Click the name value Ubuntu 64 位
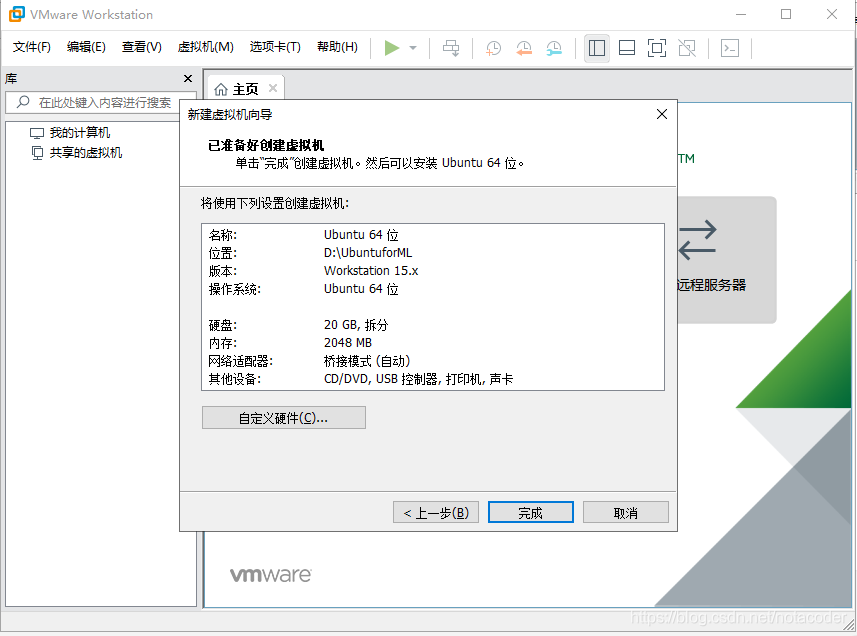Screen dimensions: 857x636 pyautogui.click(x=361, y=235)
